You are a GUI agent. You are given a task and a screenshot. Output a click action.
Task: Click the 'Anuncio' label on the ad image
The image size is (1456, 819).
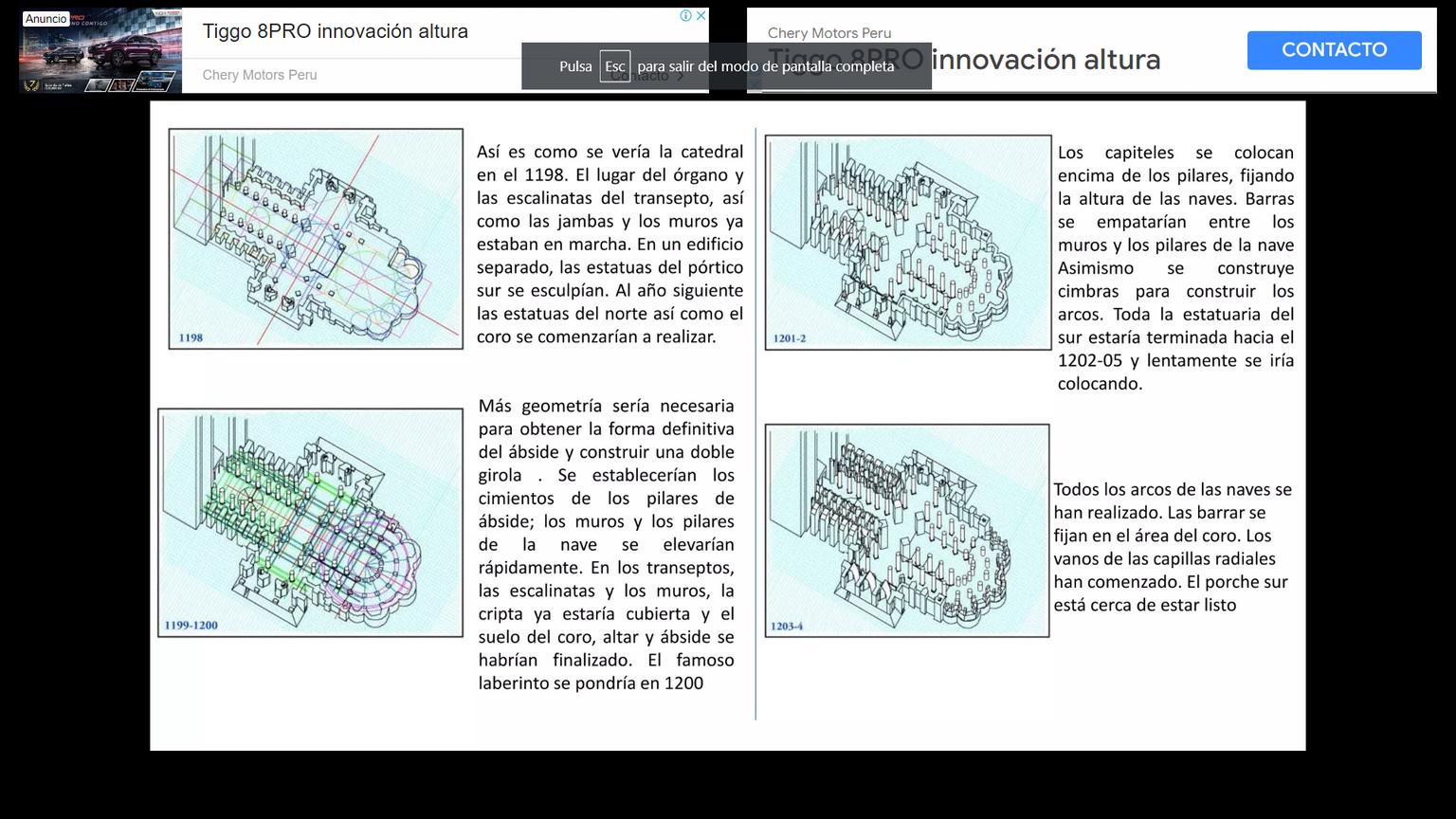coord(45,19)
